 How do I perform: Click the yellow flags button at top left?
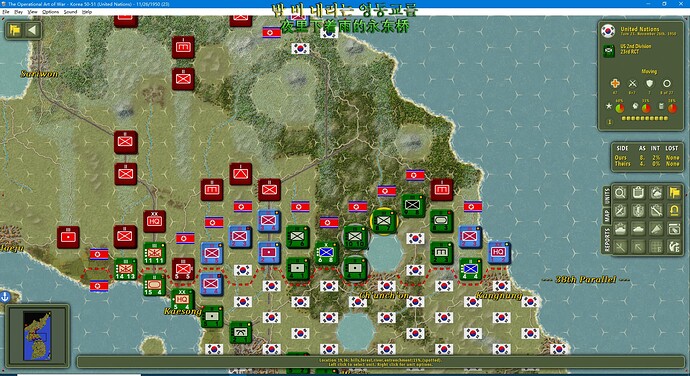click(x=15, y=30)
